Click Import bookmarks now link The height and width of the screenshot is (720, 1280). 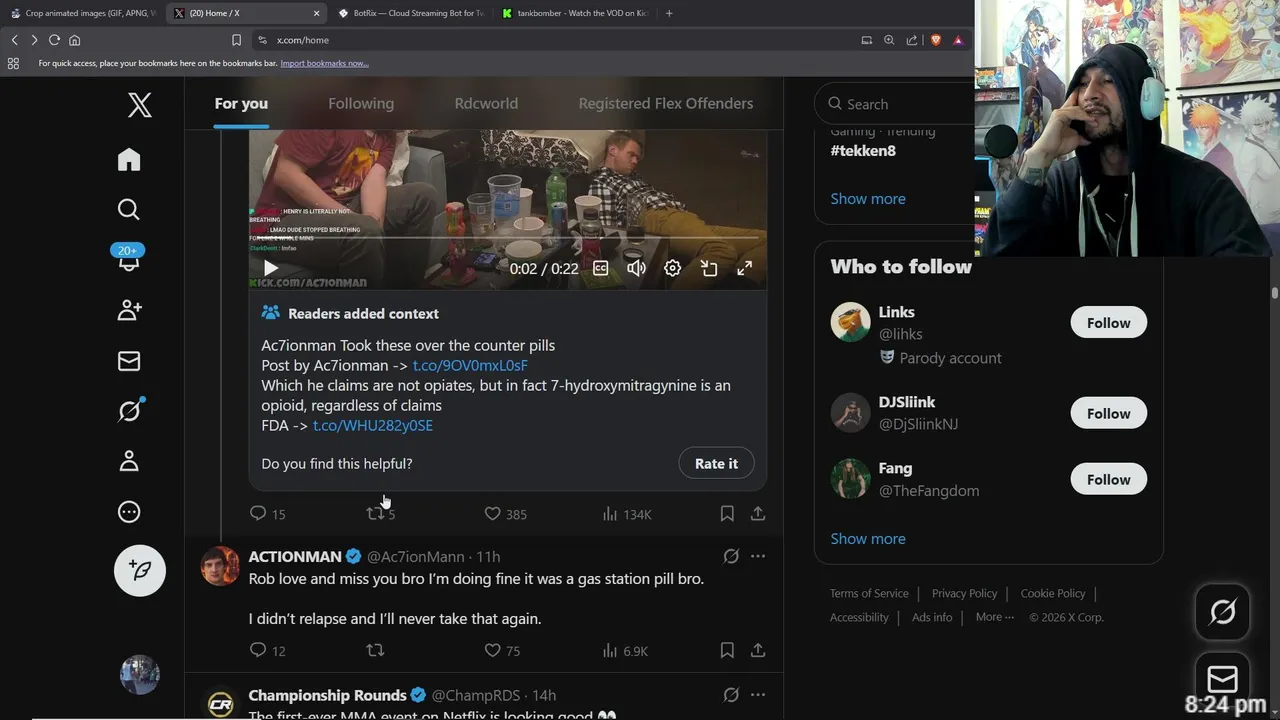click(324, 63)
